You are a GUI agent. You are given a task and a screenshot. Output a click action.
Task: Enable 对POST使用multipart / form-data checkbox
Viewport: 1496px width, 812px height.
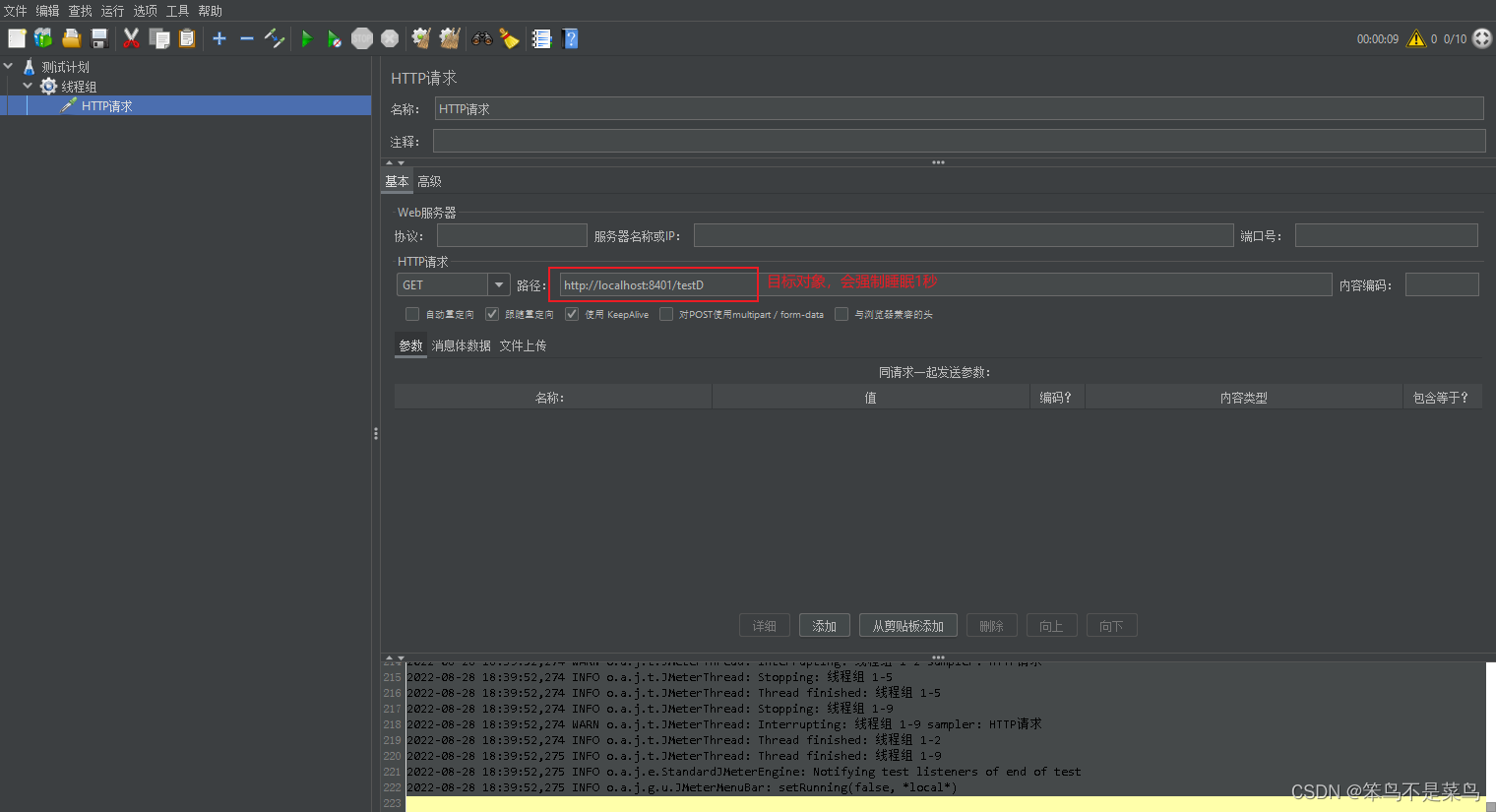coord(666,314)
